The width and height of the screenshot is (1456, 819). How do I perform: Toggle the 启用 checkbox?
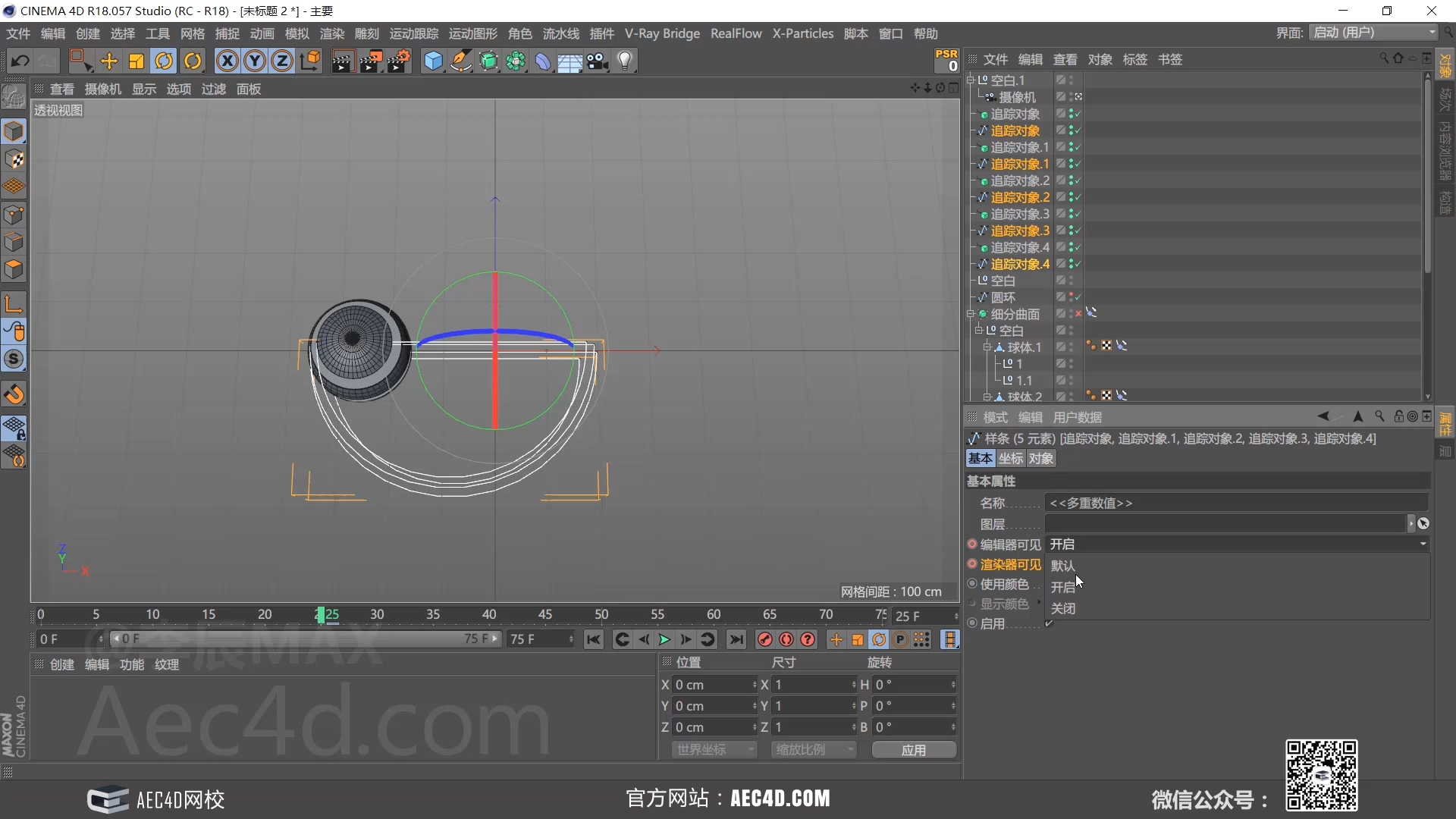[x=1049, y=623]
